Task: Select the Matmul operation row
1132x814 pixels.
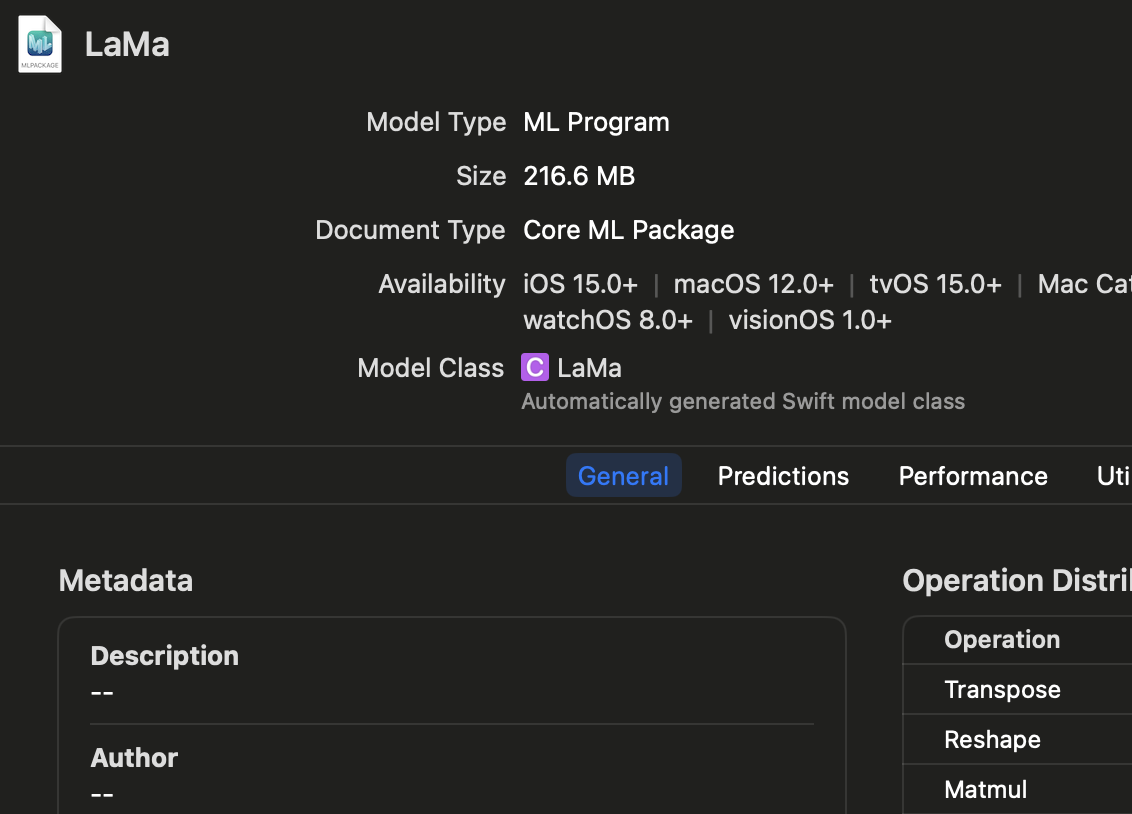Action: [x=985, y=790]
